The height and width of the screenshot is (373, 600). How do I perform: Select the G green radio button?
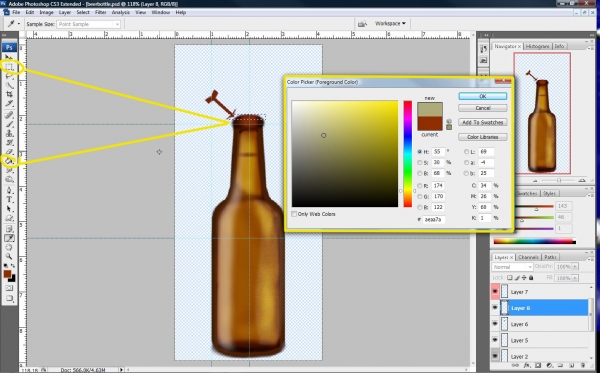[x=420, y=196]
